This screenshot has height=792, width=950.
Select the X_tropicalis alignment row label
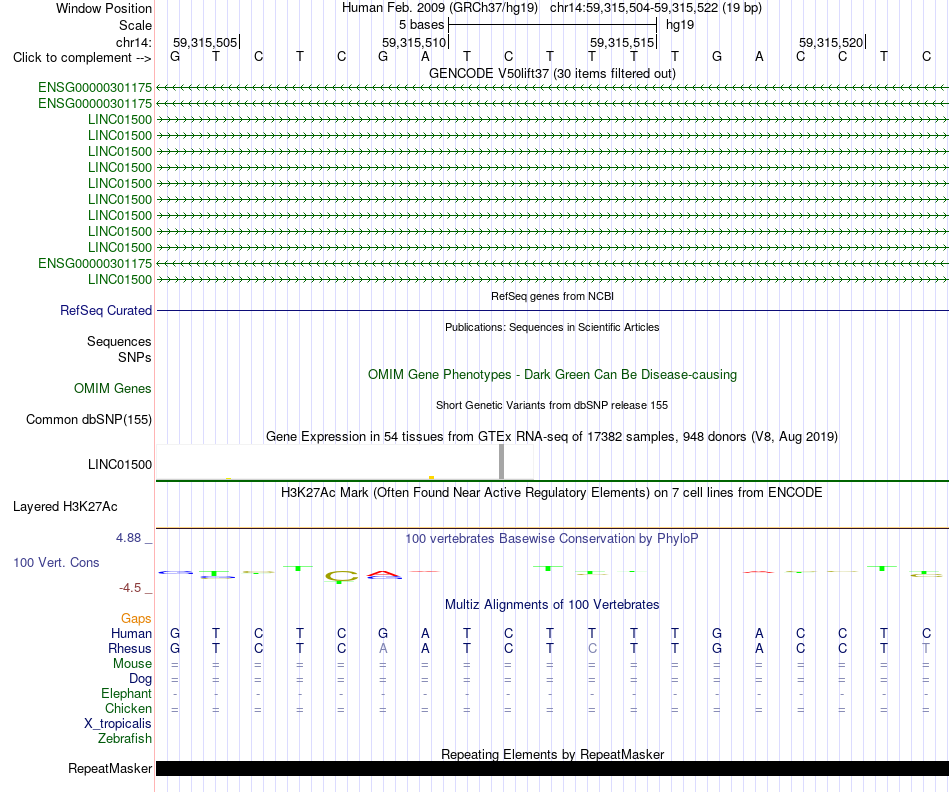pyautogui.click(x=118, y=724)
